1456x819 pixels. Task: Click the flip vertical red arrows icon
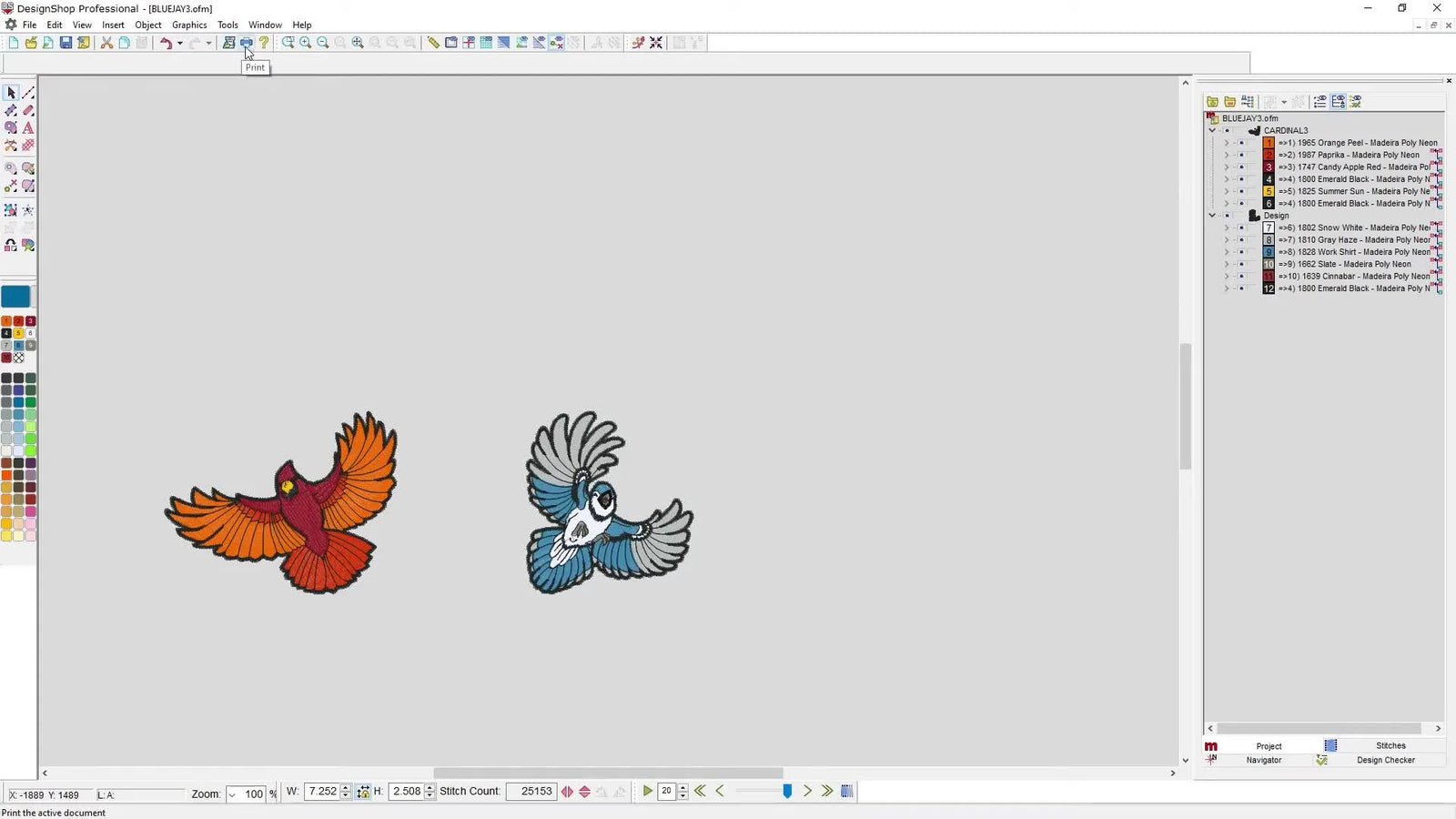(x=584, y=792)
